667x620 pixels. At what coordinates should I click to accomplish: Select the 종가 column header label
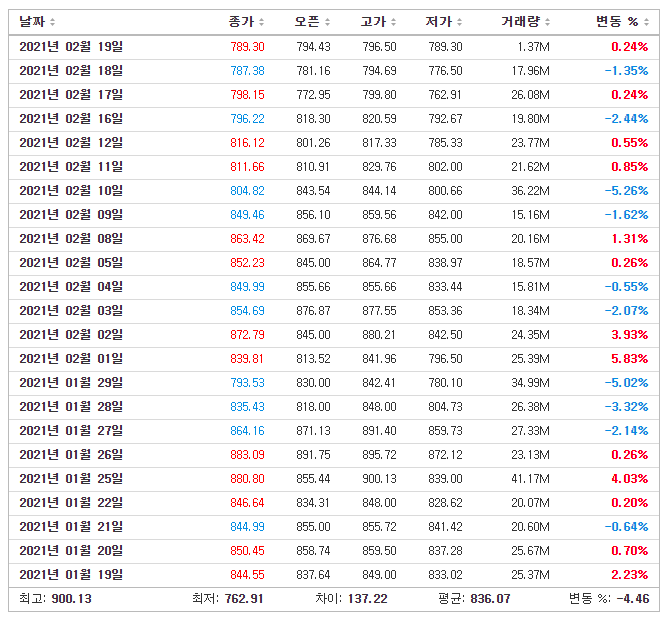[x=241, y=21]
